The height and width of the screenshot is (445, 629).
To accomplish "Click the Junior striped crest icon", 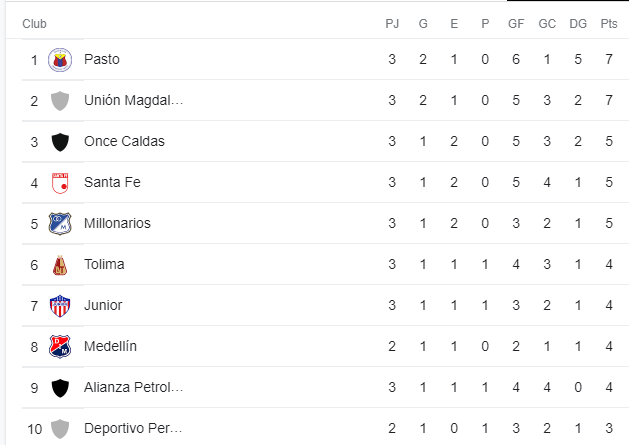I will pos(60,306).
